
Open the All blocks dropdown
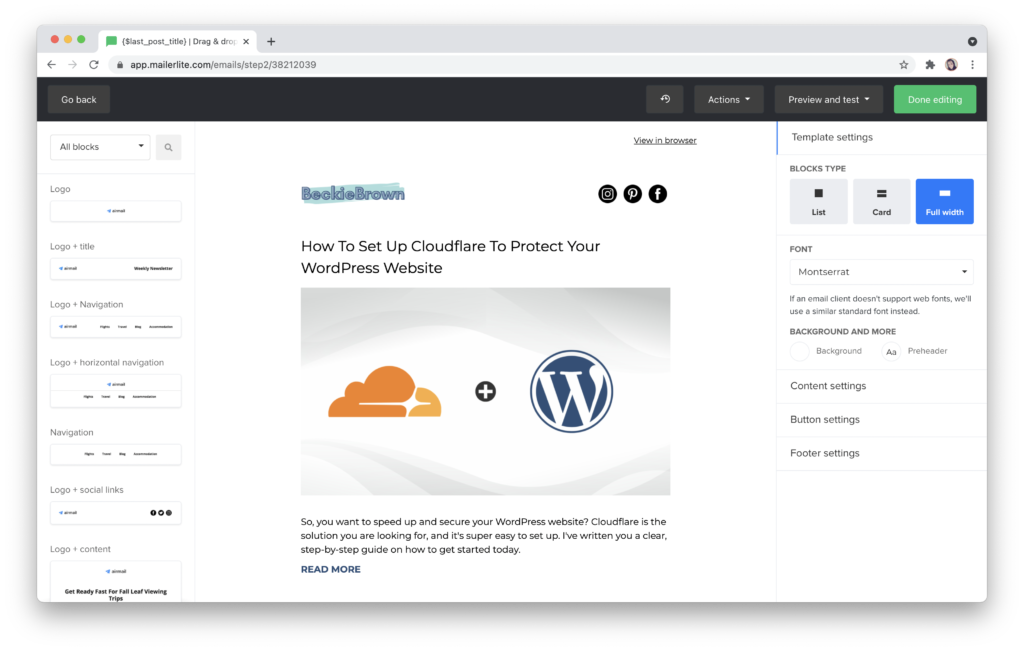click(100, 147)
